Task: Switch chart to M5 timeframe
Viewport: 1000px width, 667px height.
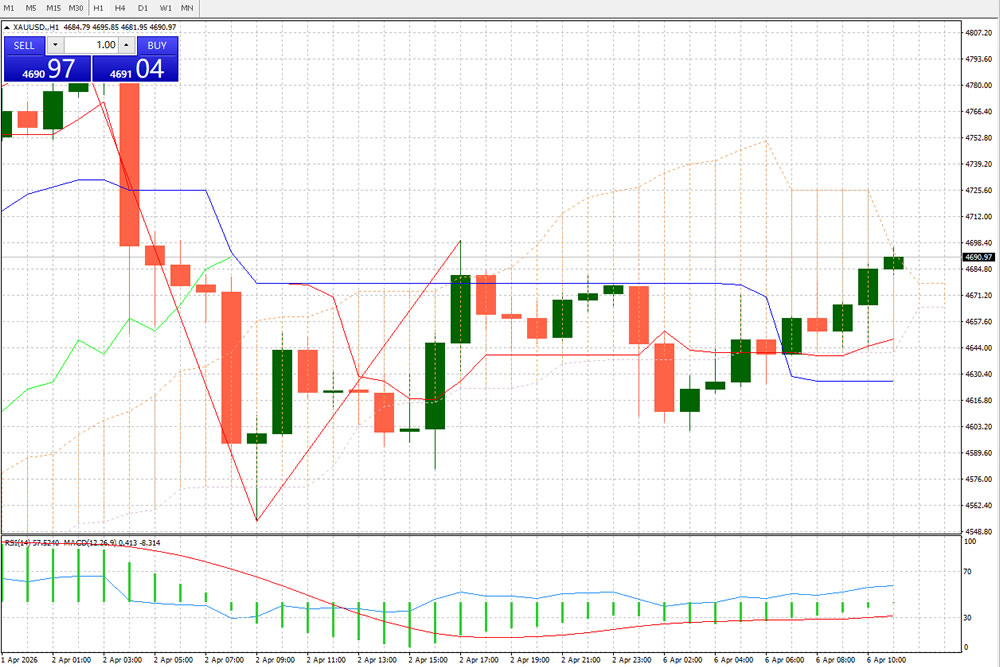Action: pos(32,8)
